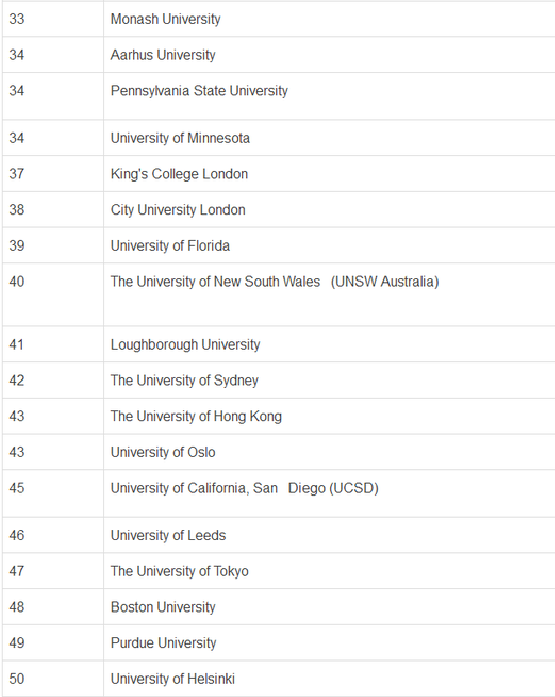Click rank number 50 cell
555x697 pixels.
(x=52, y=679)
